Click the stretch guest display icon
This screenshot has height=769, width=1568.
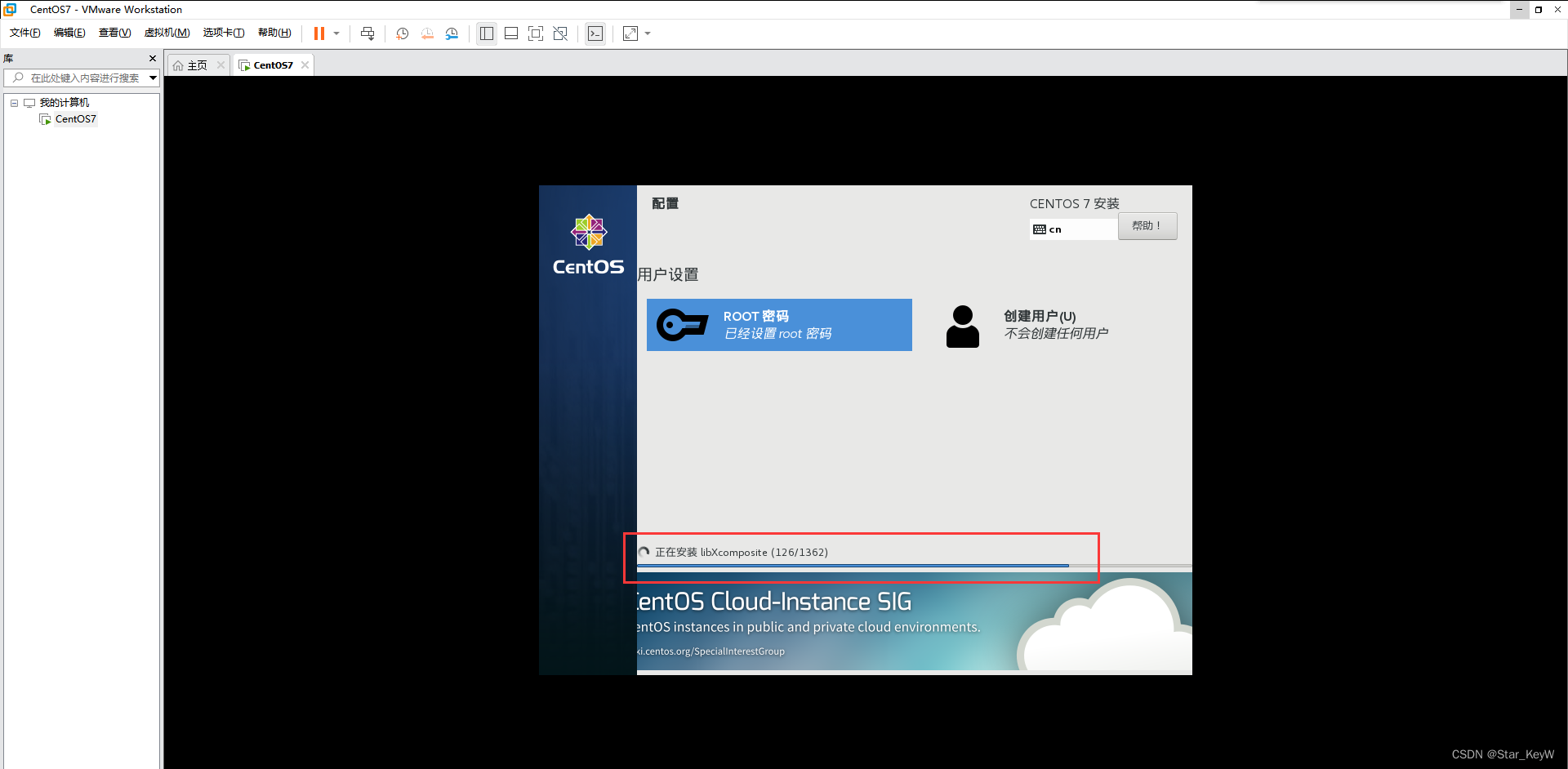pyautogui.click(x=630, y=33)
